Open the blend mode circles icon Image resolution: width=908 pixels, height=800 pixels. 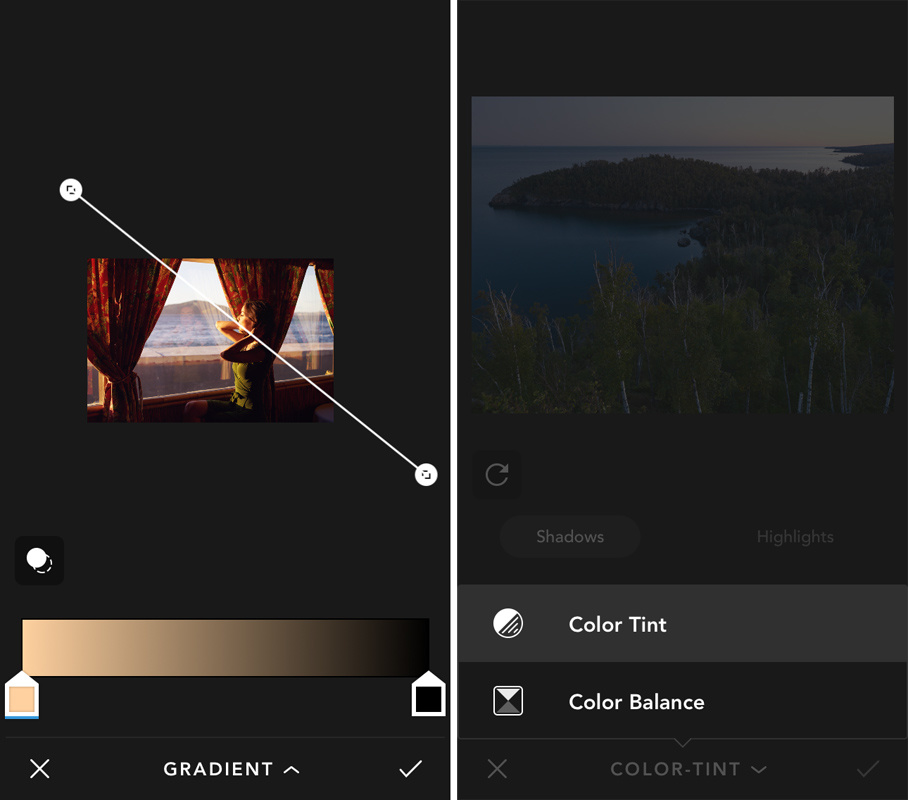(x=39, y=561)
